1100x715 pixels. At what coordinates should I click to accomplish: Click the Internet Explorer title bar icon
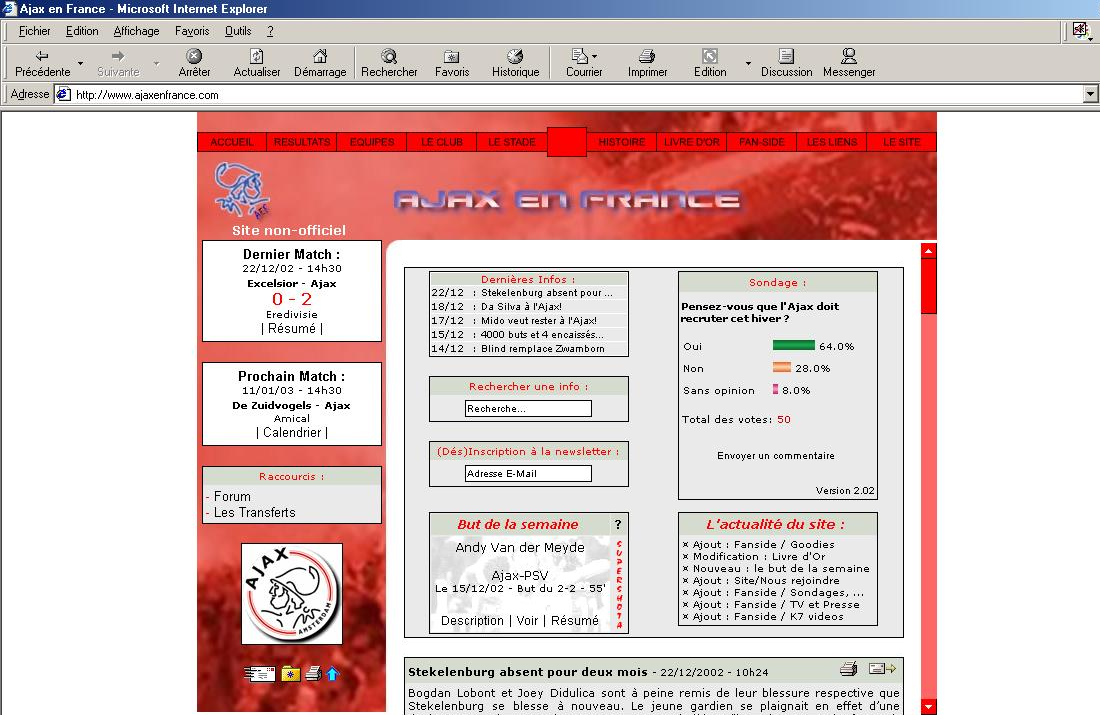[10, 8]
